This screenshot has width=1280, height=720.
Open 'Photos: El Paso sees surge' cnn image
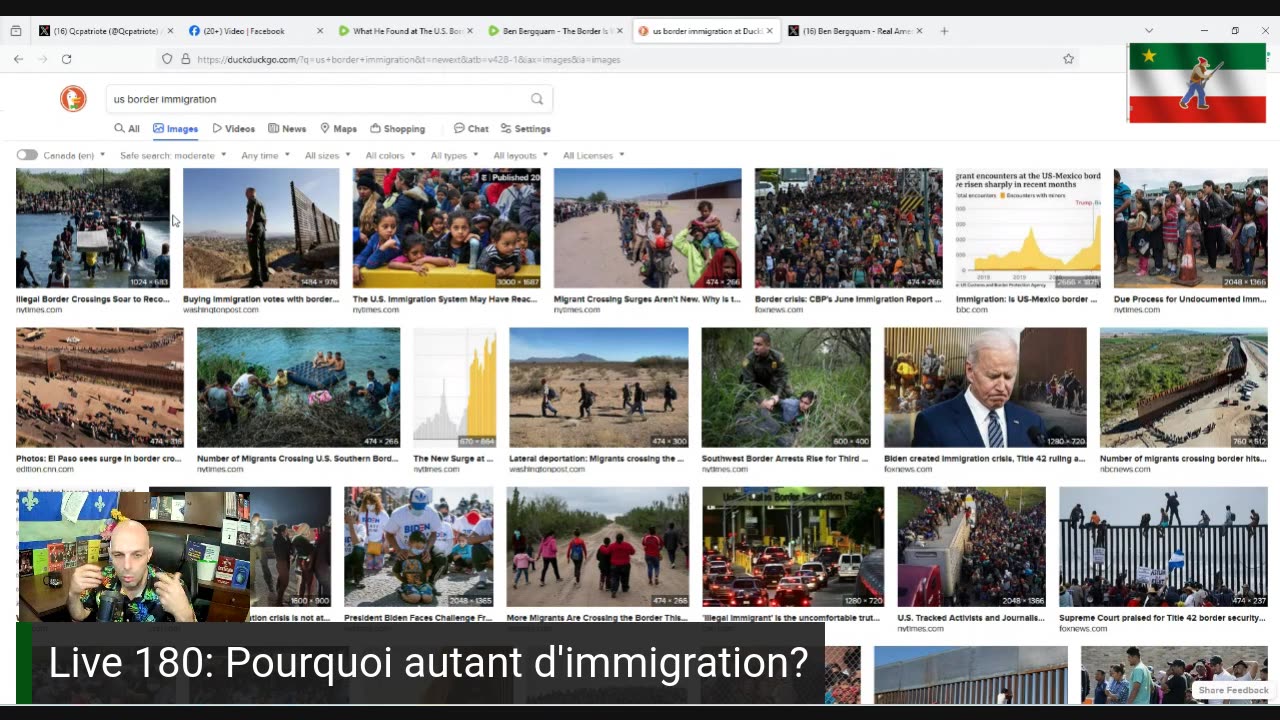tap(100, 387)
